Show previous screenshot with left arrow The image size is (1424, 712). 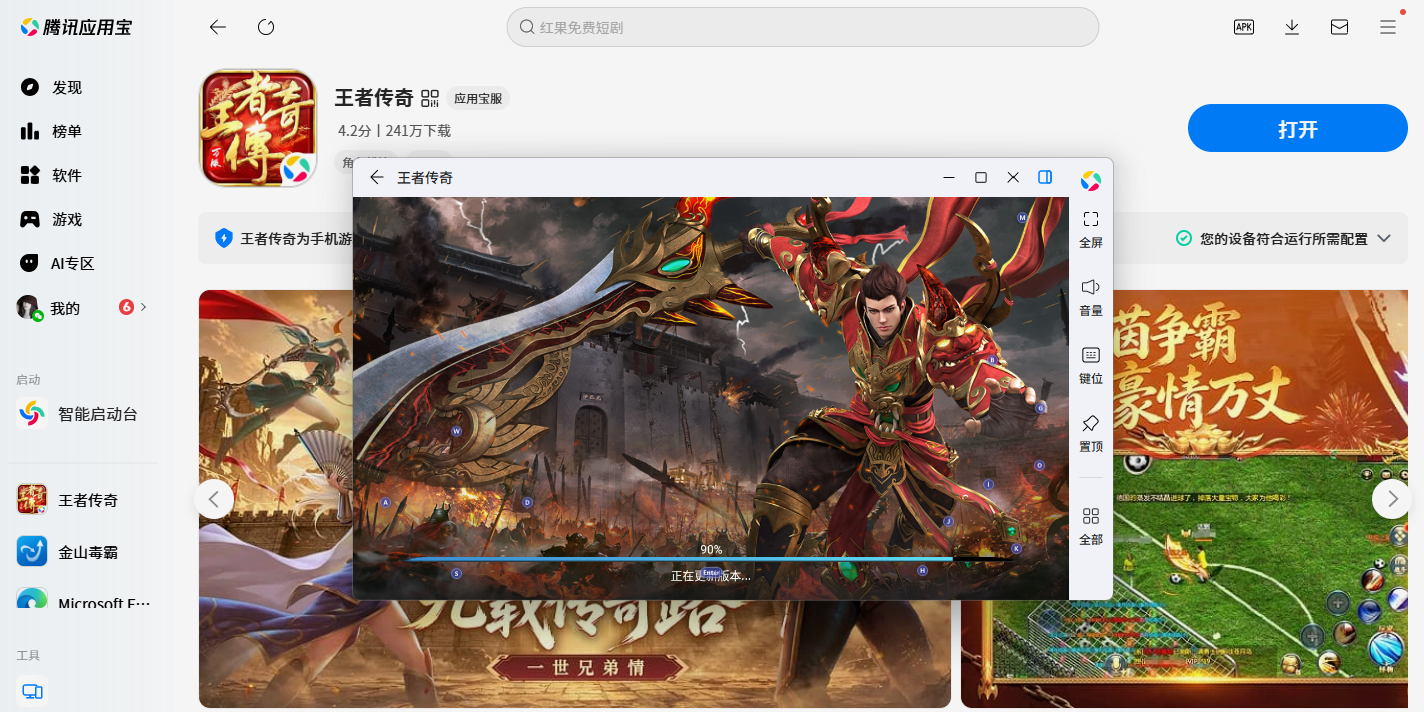click(x=214, y=498)
